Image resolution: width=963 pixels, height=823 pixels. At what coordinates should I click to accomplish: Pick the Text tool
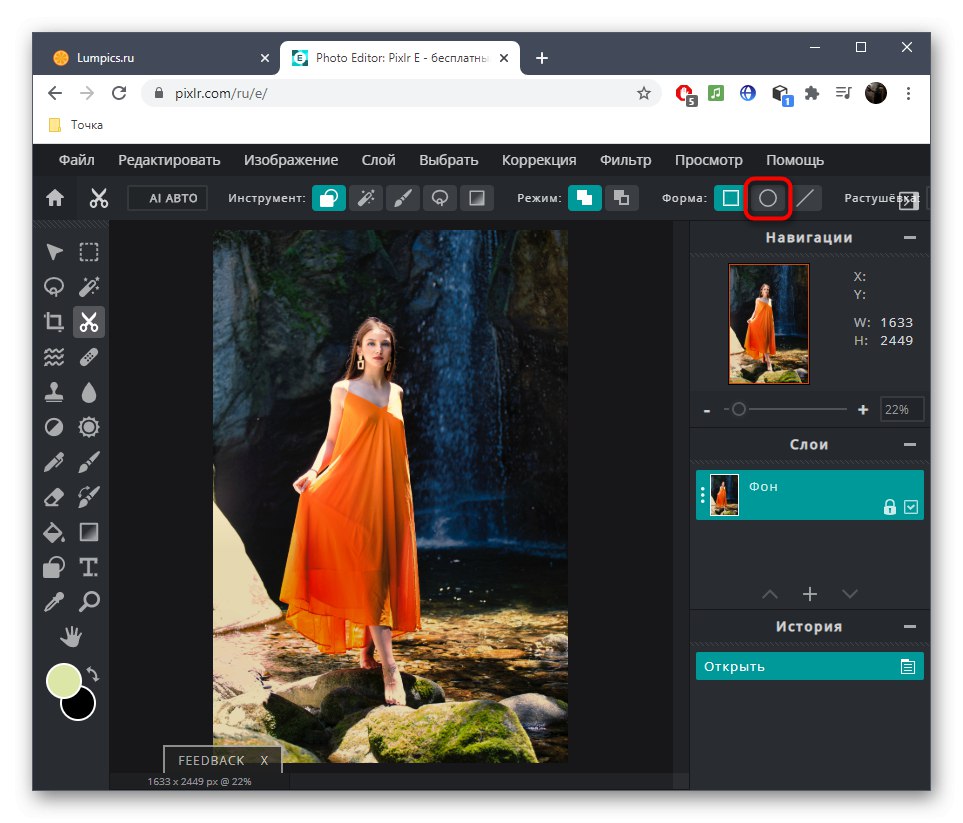click(x=89, y=567)
